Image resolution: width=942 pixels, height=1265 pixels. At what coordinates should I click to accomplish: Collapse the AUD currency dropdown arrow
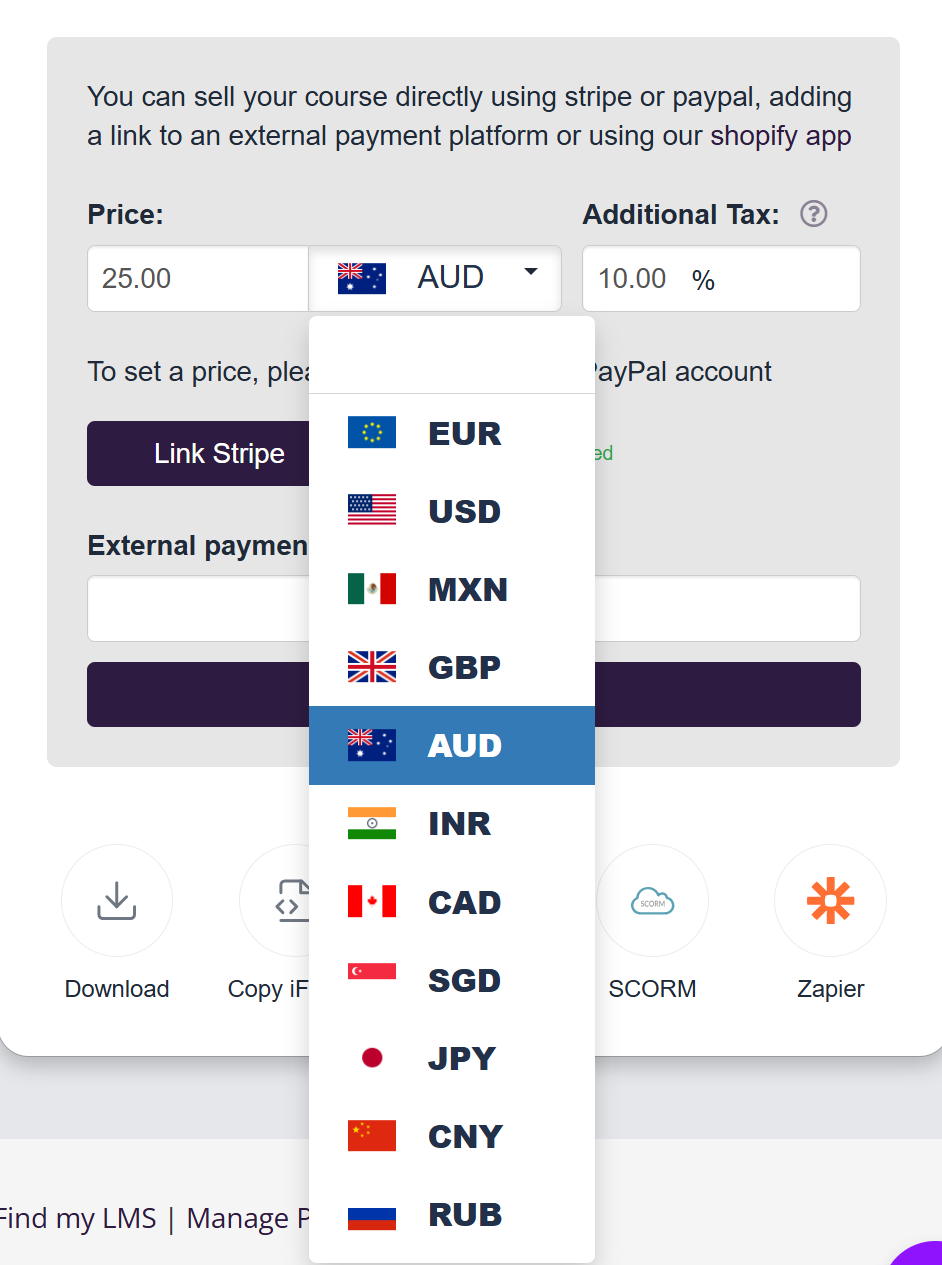tap(531, 272)
